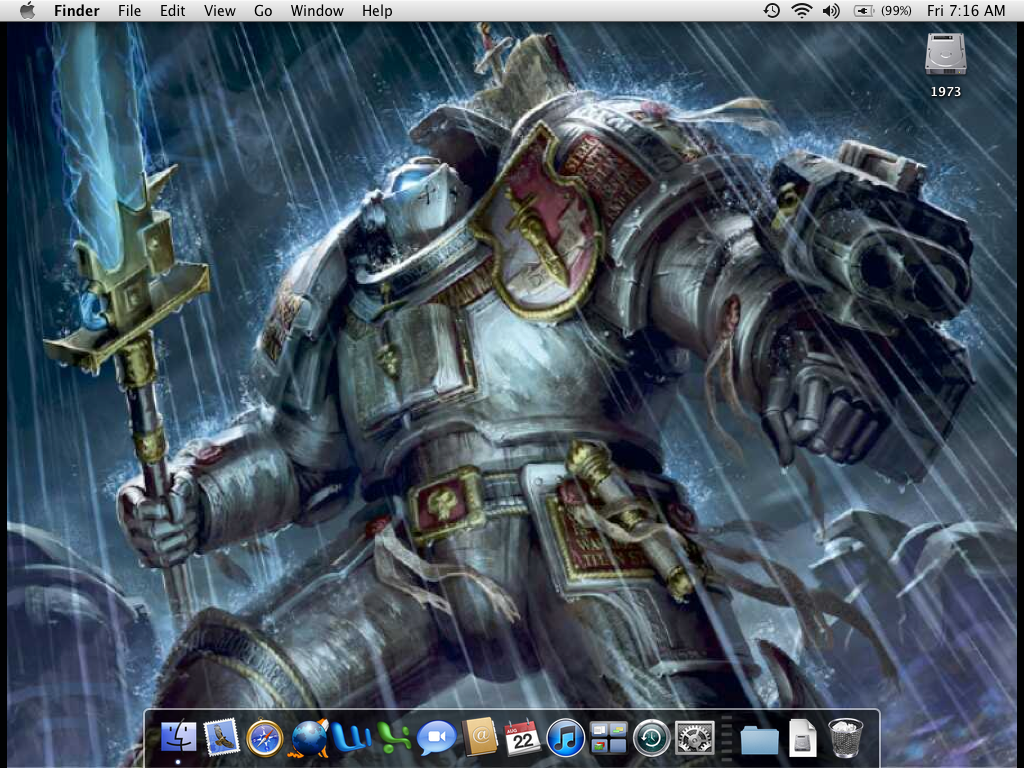
Task: Open the Edit menu
Action: (x=172, y=10)
